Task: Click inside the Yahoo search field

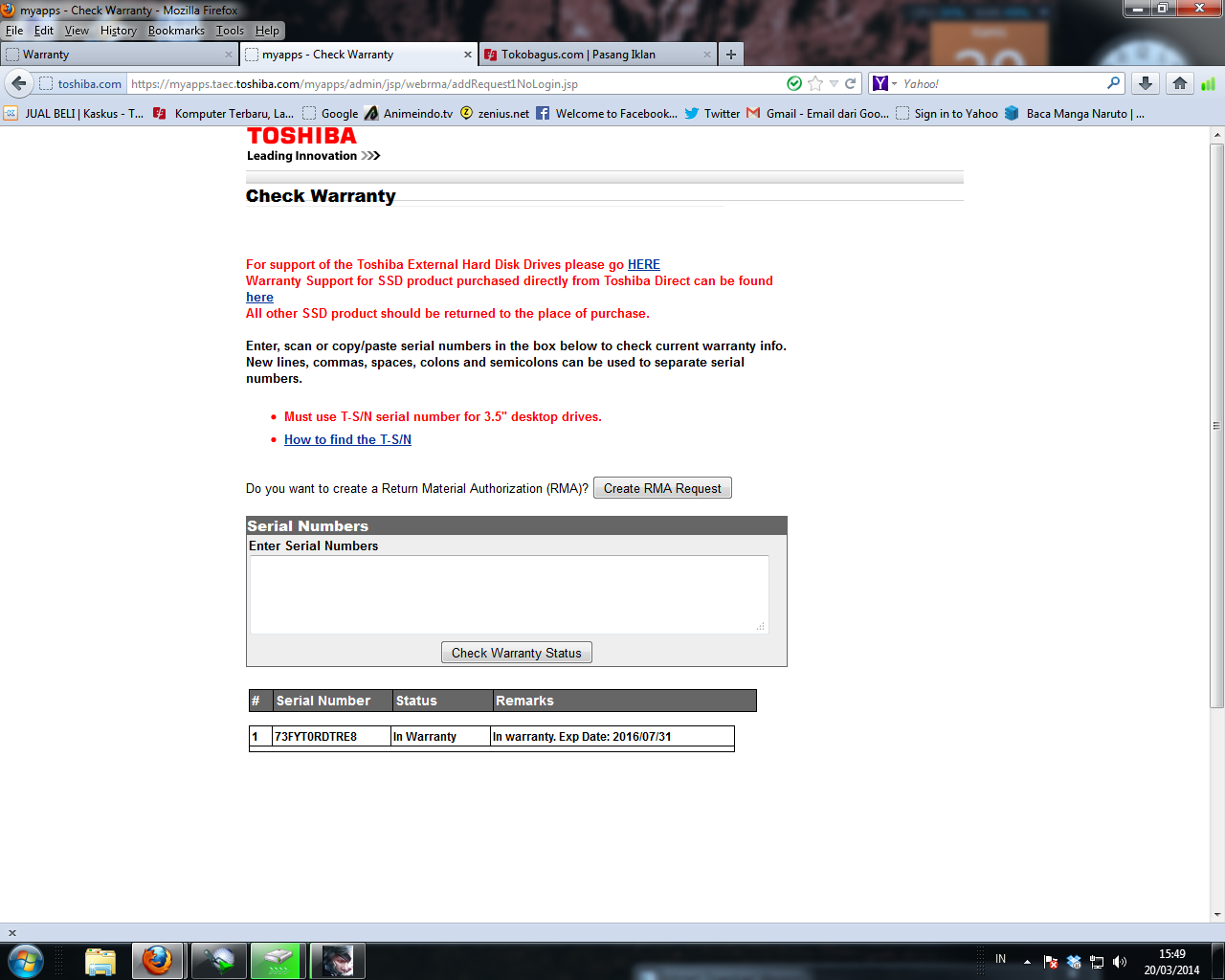Action: pyautogui.click(x=1002, y=83)
